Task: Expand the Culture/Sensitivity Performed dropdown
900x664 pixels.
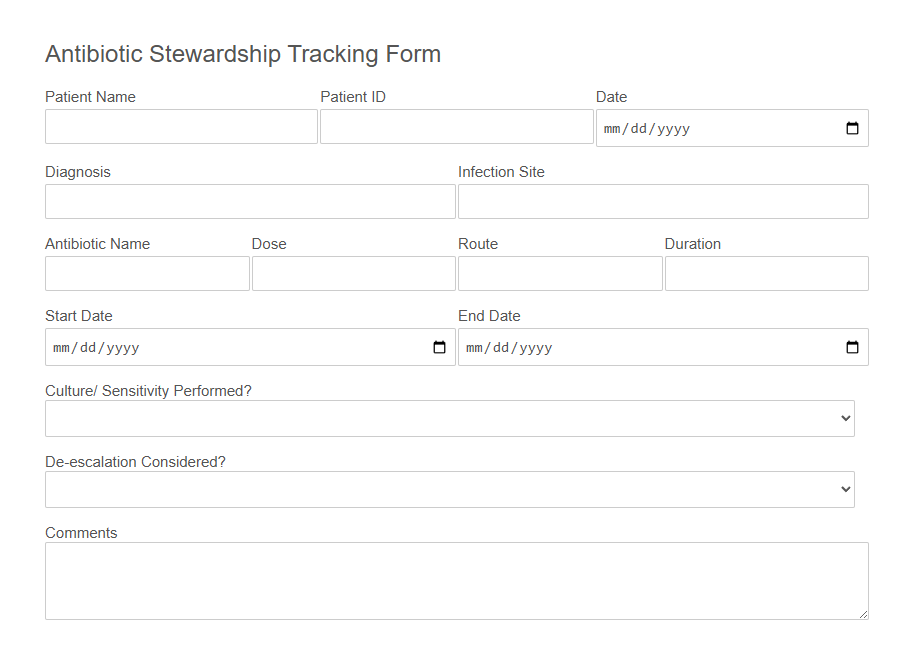Action: pos(449,419)
